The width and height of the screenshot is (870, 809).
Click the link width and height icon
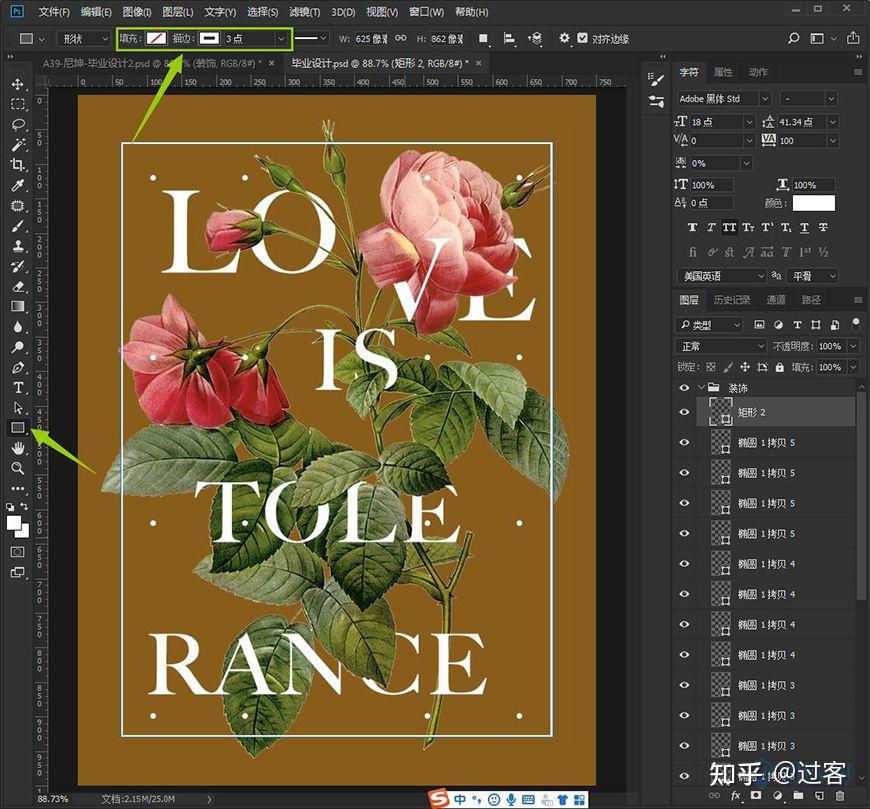click(401, 38)
